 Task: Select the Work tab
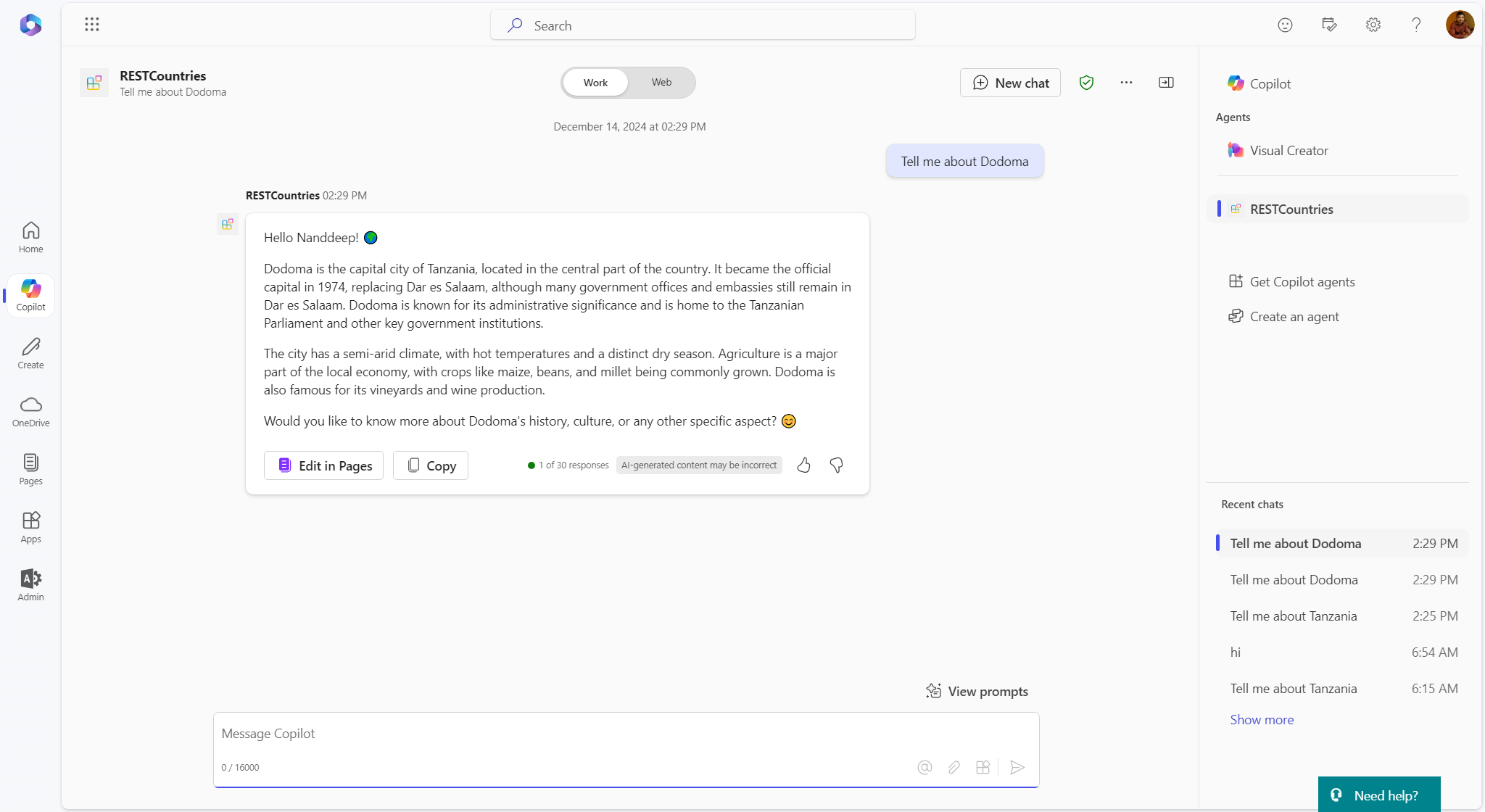594,83
